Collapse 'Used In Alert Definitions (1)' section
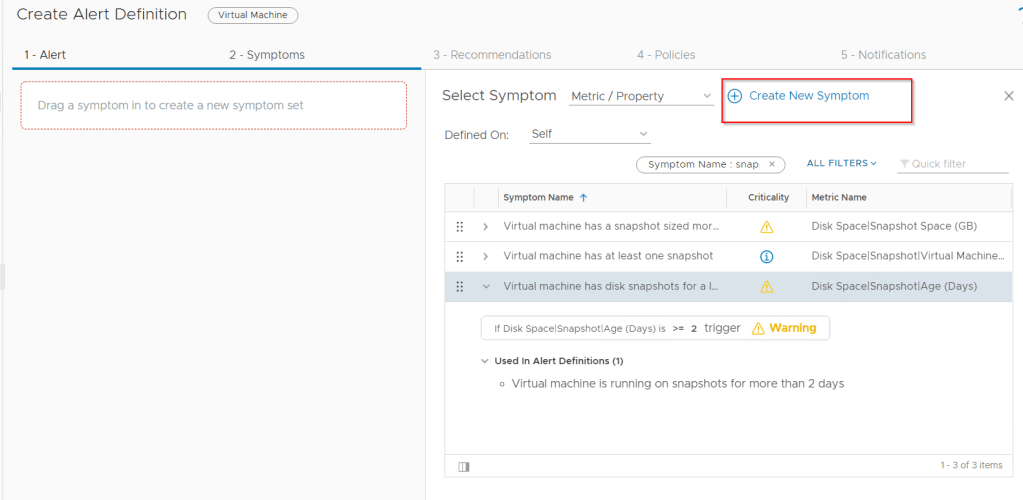This screenshot has width=1023, height=500. (x=485, y=361)
